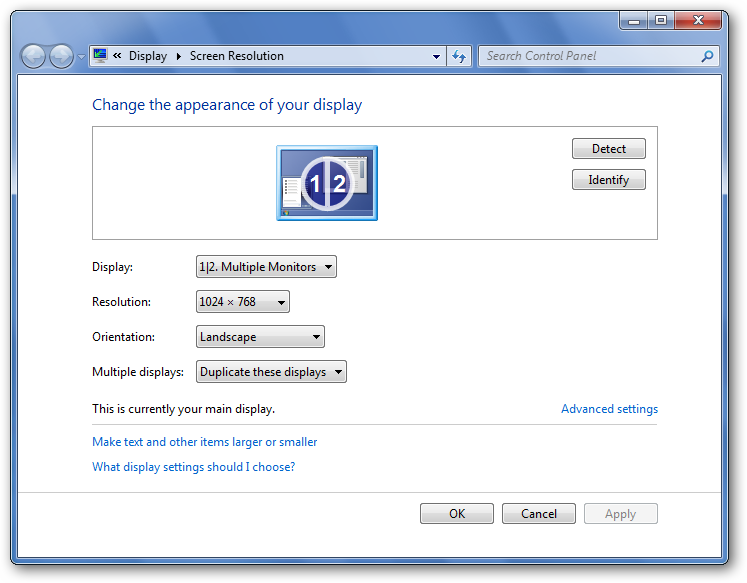Maximize the Screen Resolution window
The width and height of the screenshot is (747, 583).
pos(661,20)
